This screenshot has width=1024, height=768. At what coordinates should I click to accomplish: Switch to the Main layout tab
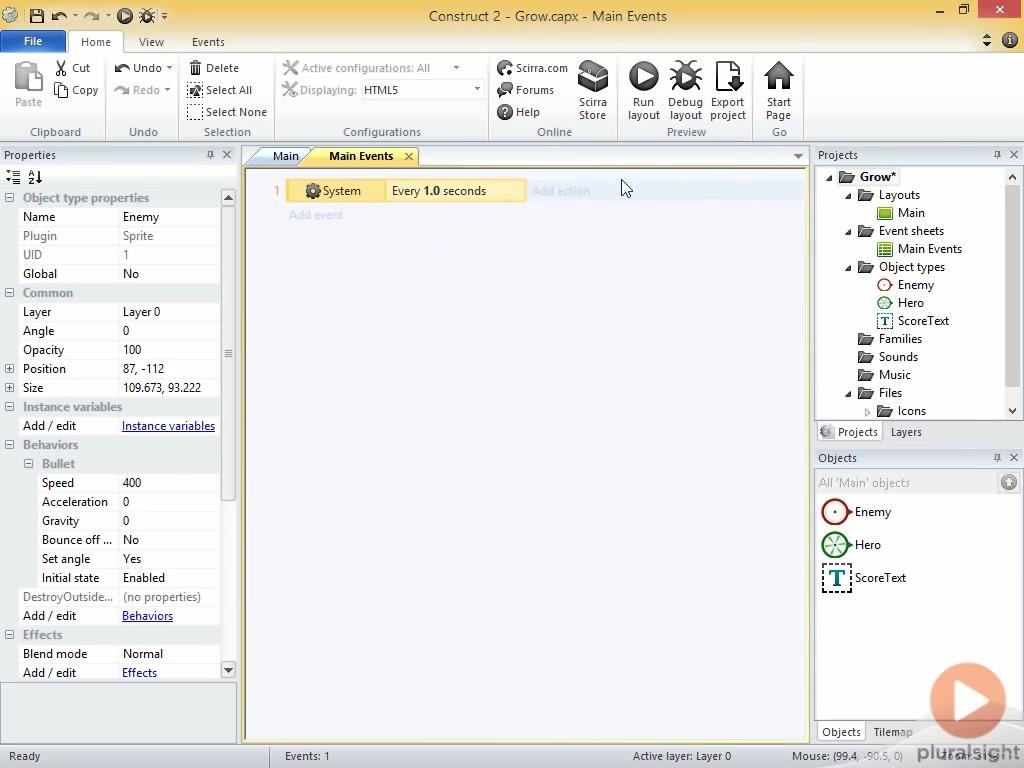[x=285, y=156]
